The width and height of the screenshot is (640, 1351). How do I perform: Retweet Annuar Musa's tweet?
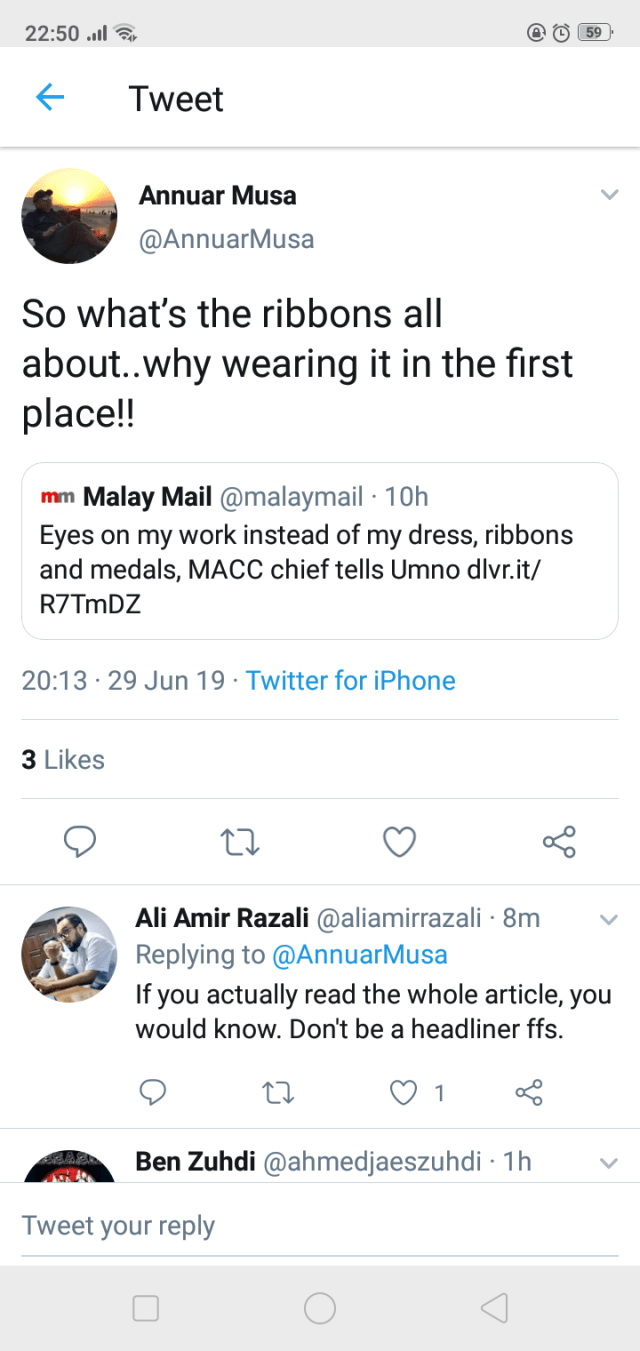coord(239,842)
